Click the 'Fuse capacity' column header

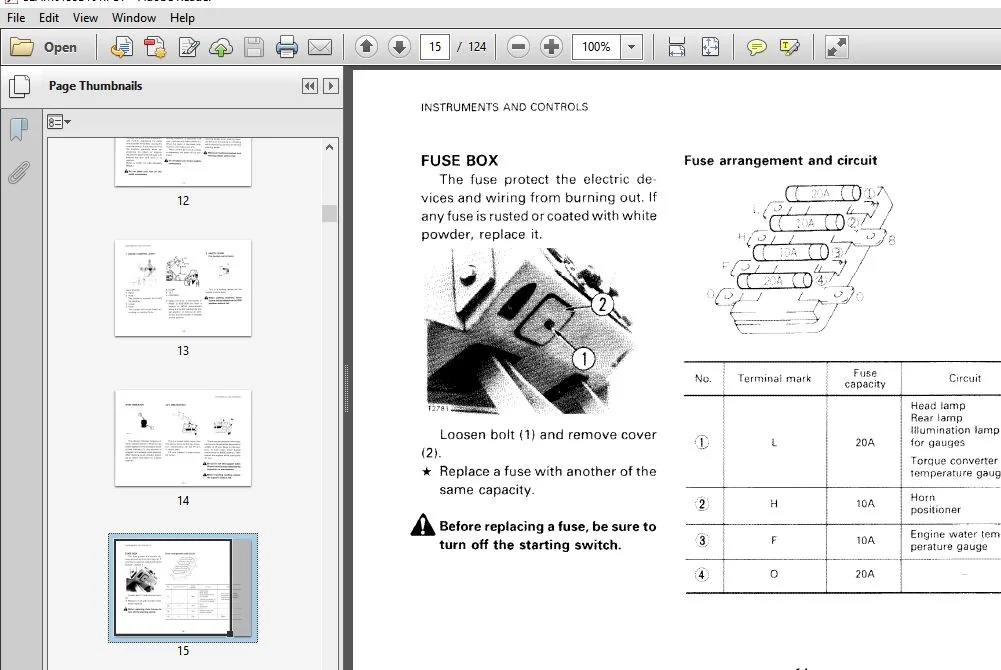pos(865,378)
